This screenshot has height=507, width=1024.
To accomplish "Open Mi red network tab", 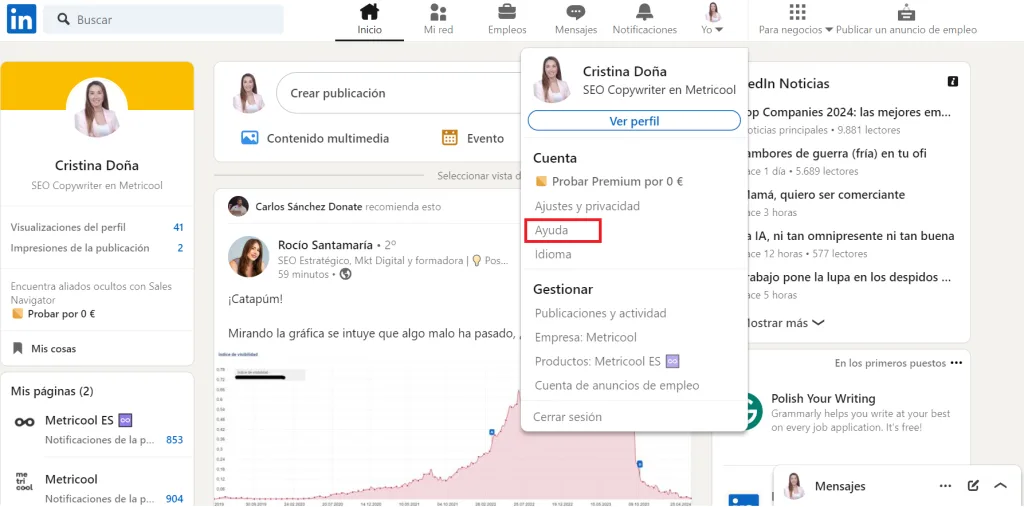I will 438,20.
